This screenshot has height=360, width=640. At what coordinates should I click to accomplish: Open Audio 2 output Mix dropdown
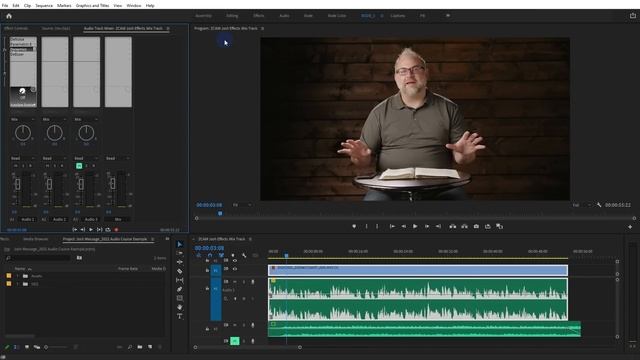pyautogui.click(x=55, y=119)
